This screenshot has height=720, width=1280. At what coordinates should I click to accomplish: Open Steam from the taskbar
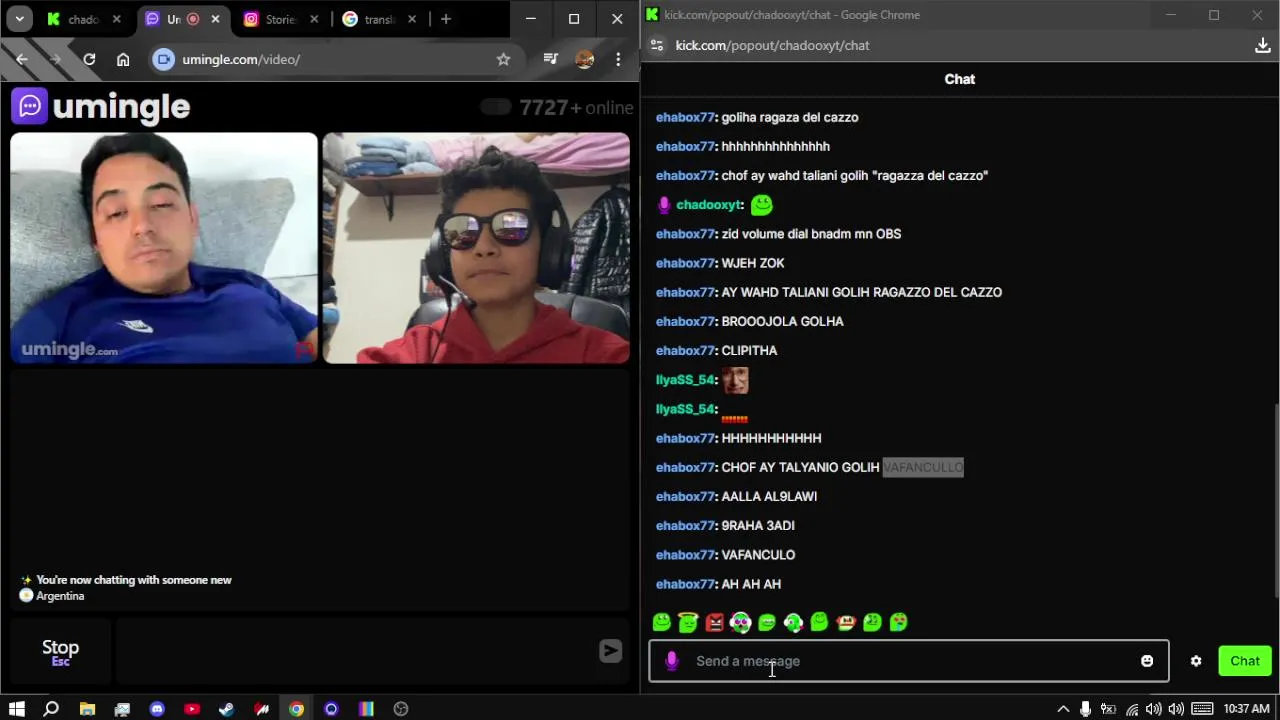point(227,709)
